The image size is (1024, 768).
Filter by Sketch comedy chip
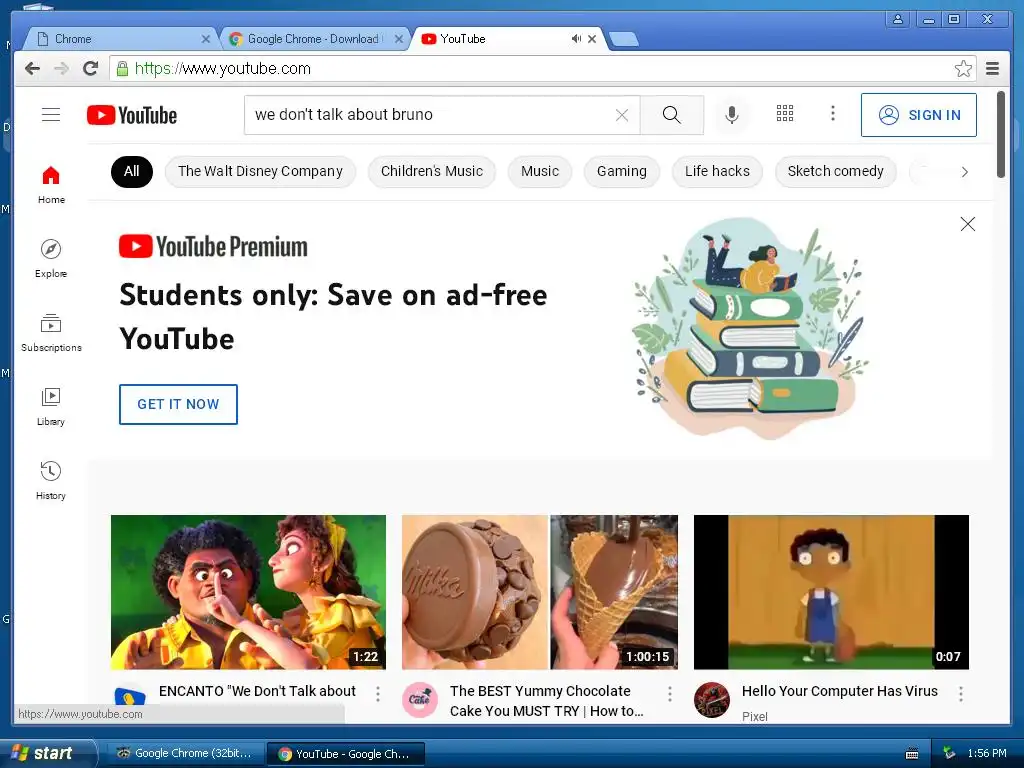point(835,172)
